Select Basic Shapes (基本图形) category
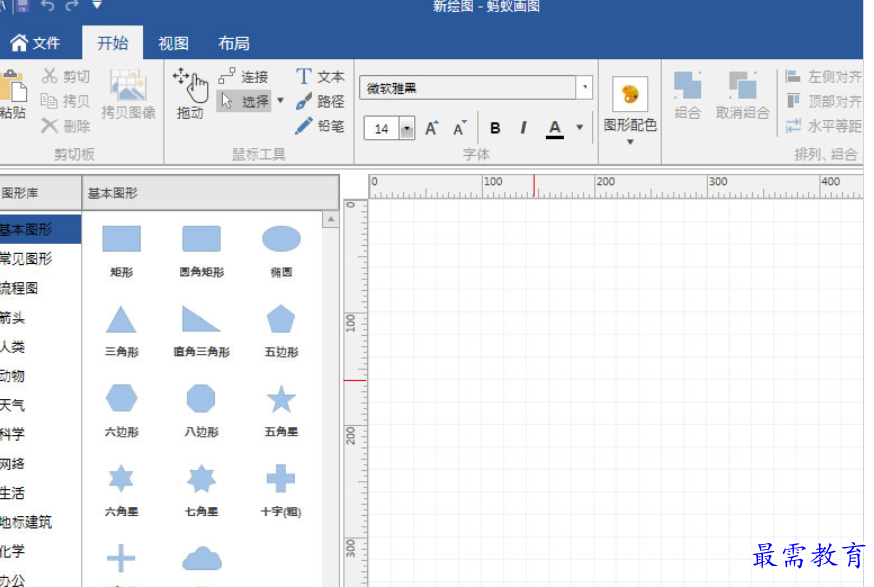 40,230
